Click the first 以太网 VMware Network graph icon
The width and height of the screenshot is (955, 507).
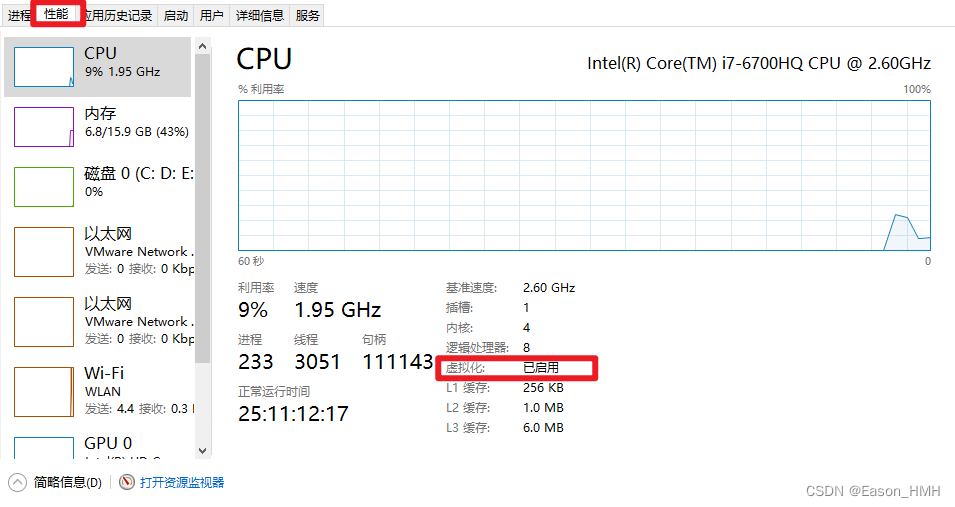coord(44,252)
